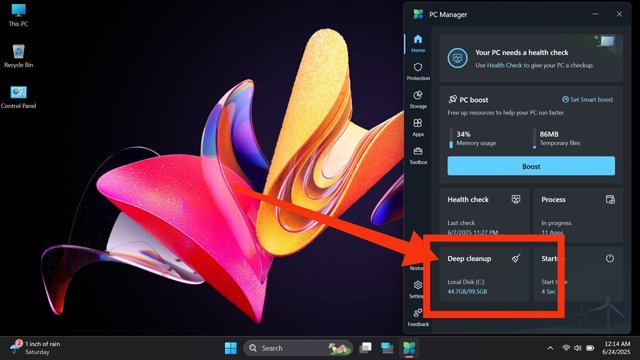The height and width of the screenshot is (360, 640).
Task: Open the Feedback option in the sidebar
Action: coord(418,318)
